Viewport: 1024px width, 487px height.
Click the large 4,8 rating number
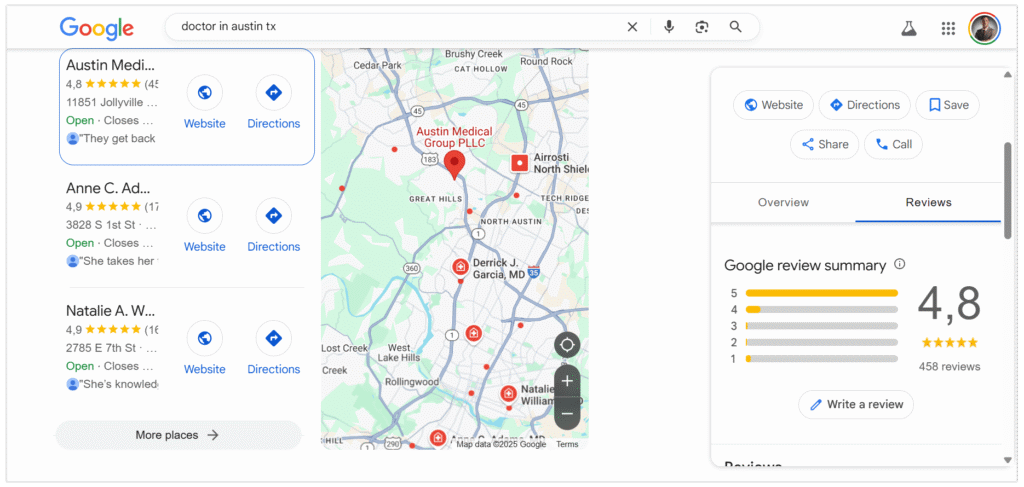pos(949,304)
